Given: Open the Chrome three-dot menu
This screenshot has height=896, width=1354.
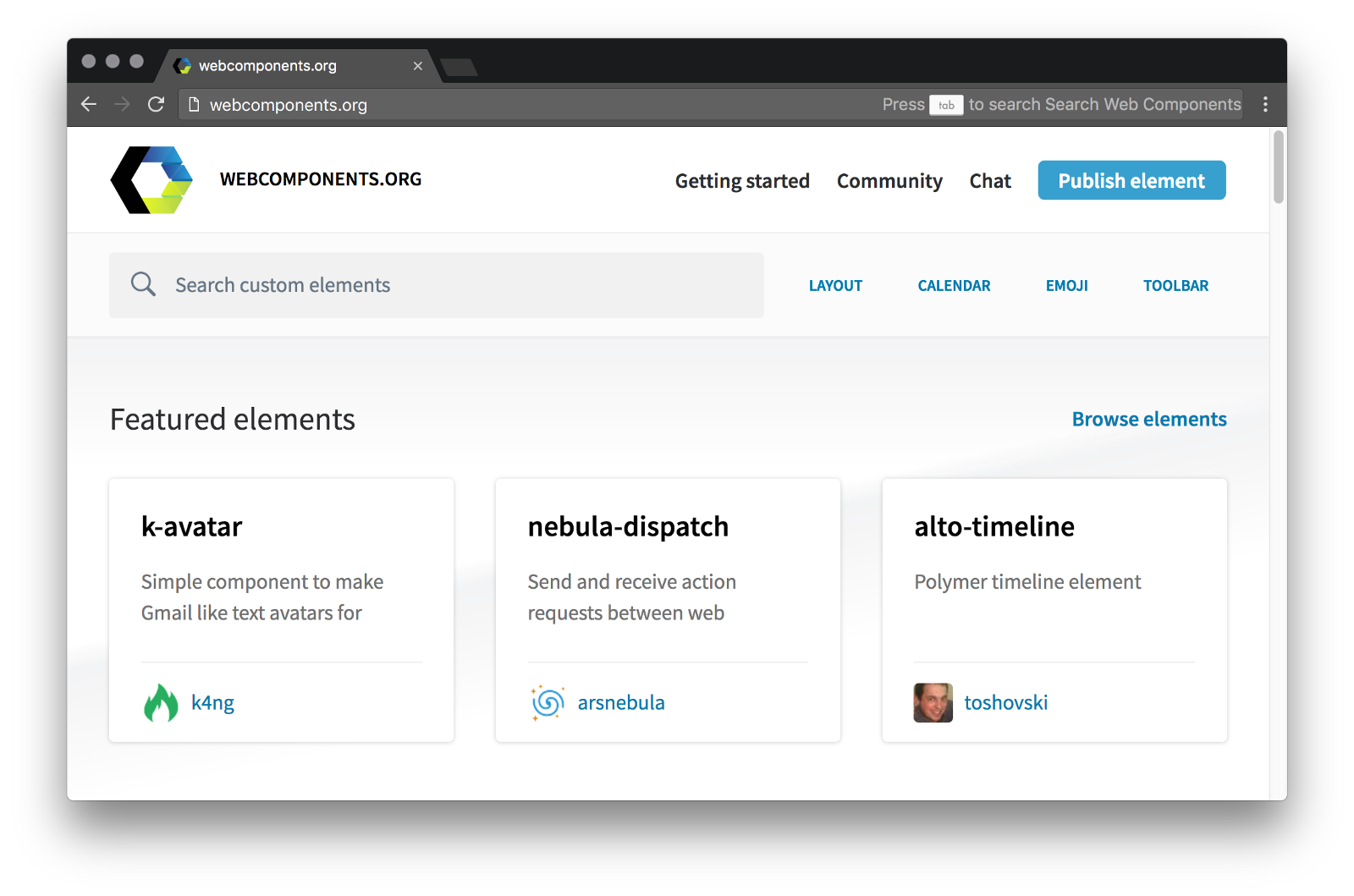Looking at the screenshot, I should tap(1265, 104).
